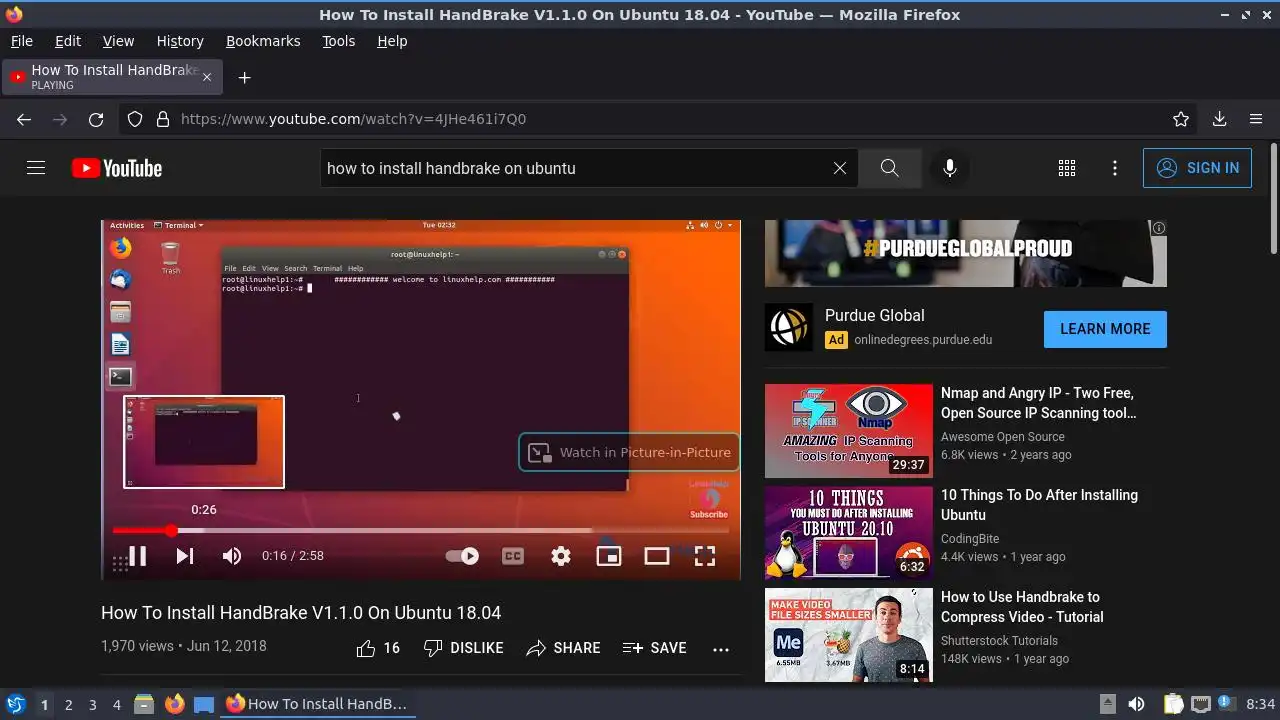
Task: Save the video to a playlist
Action: (654, 648)
